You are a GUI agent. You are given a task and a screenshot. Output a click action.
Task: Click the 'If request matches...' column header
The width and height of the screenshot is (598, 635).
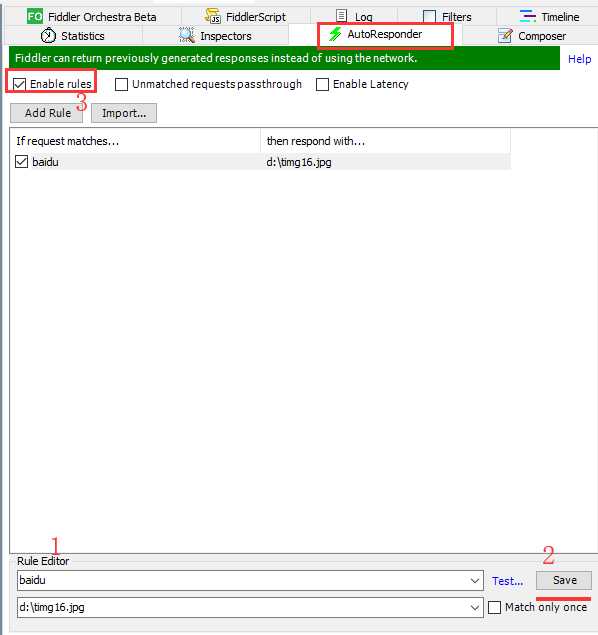[x=135, y=141]
